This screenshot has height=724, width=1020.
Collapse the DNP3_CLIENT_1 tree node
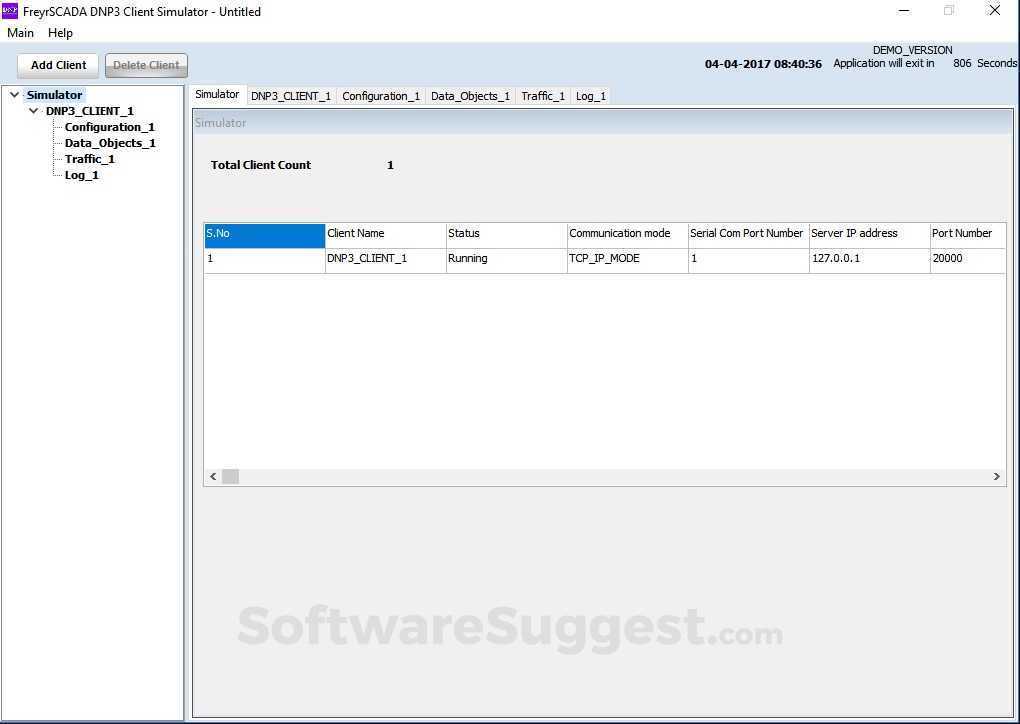(34, 110)
